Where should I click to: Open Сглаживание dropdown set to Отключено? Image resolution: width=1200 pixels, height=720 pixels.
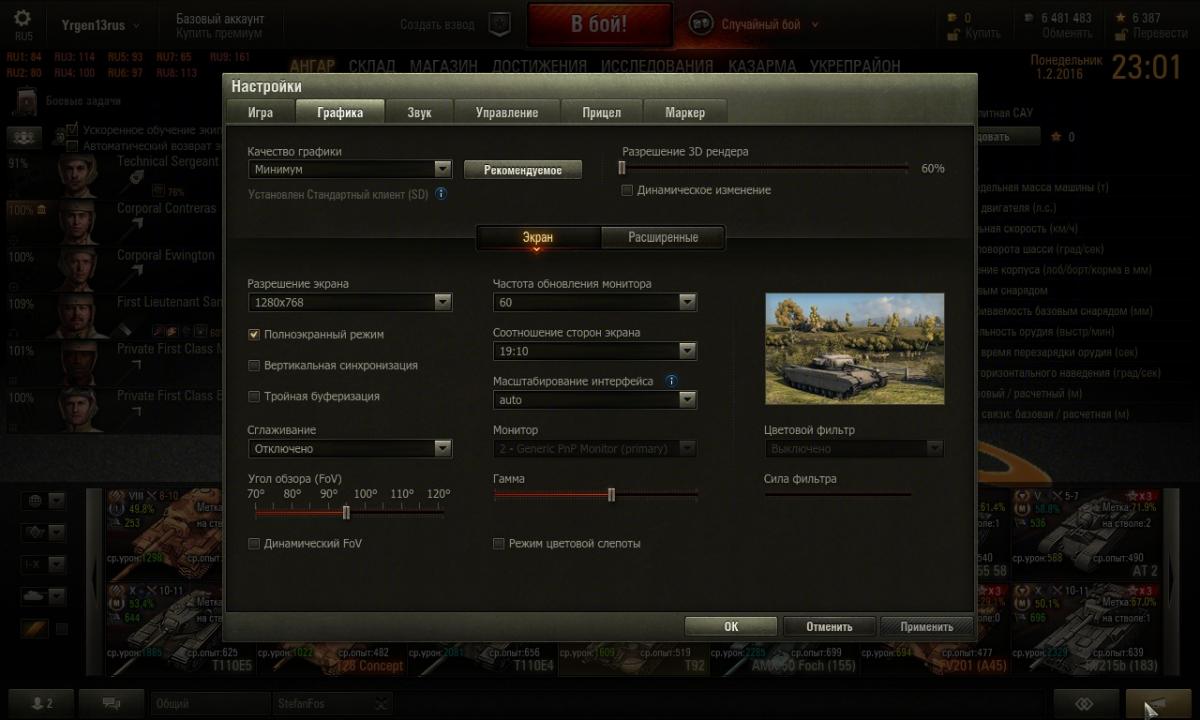[x=350, y=449]
